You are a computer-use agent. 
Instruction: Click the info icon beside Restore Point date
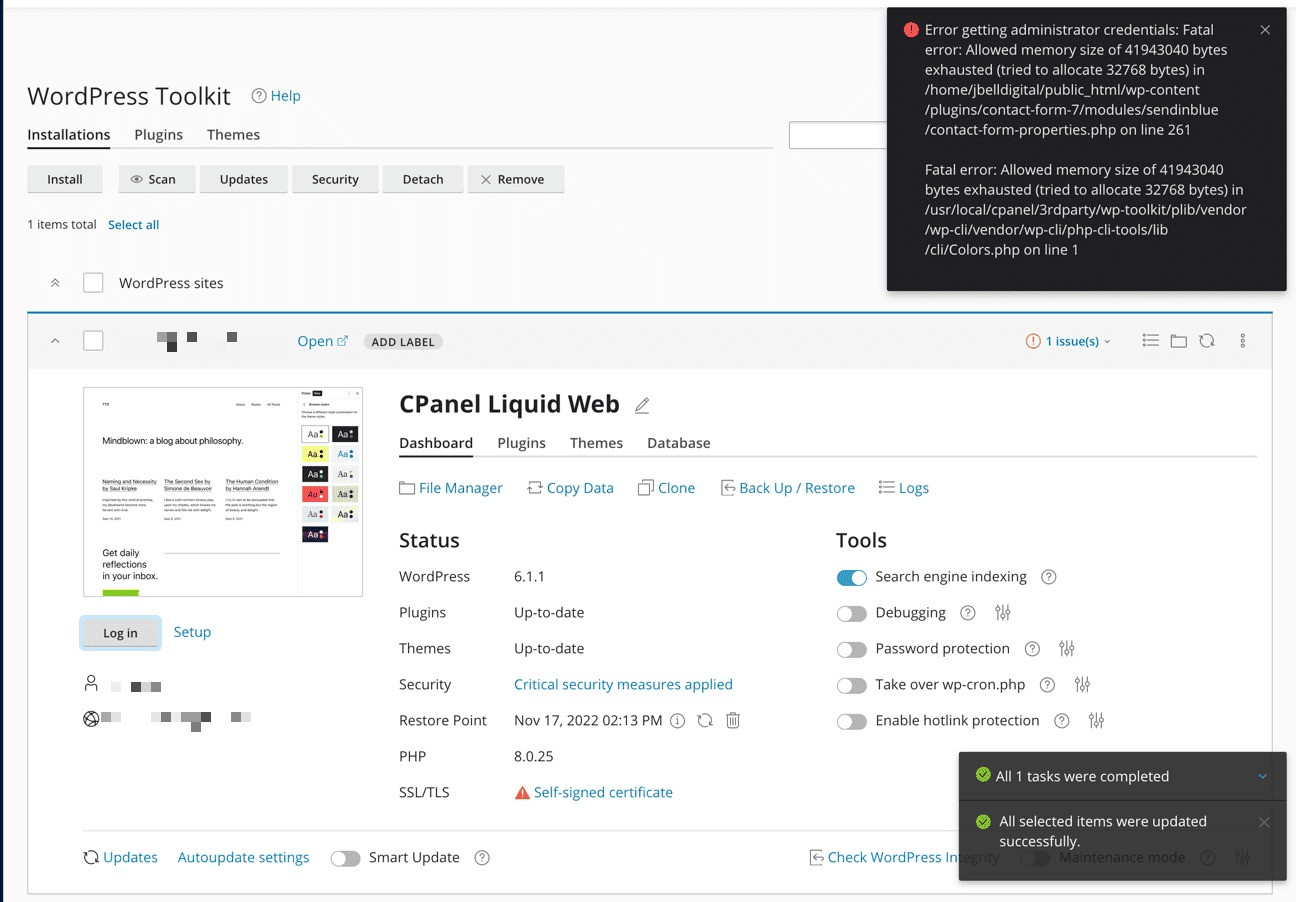click(677, 720)
